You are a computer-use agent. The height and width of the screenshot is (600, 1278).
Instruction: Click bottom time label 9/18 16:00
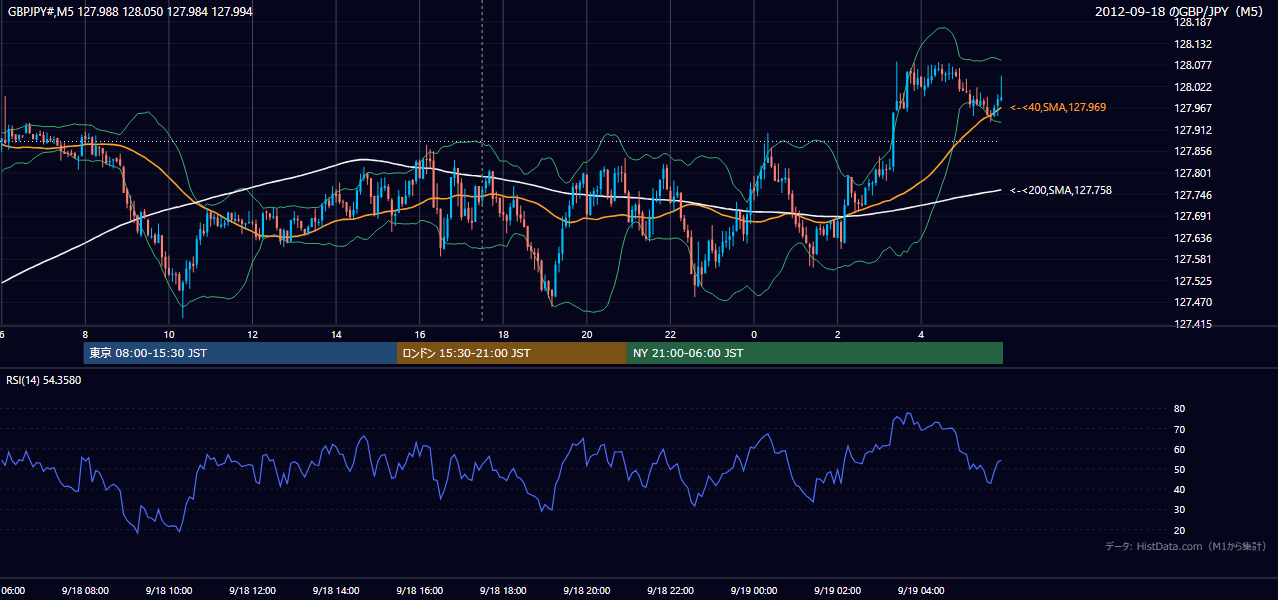pos(419,591)
